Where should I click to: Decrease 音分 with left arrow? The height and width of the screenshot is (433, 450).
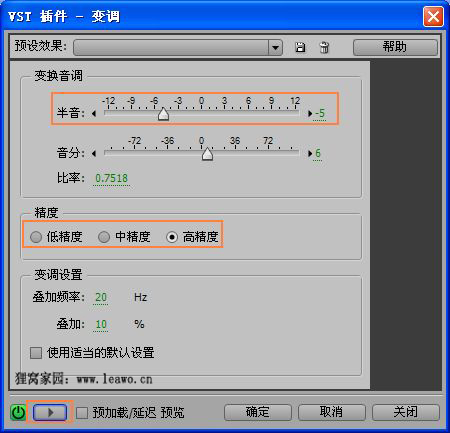94,154
